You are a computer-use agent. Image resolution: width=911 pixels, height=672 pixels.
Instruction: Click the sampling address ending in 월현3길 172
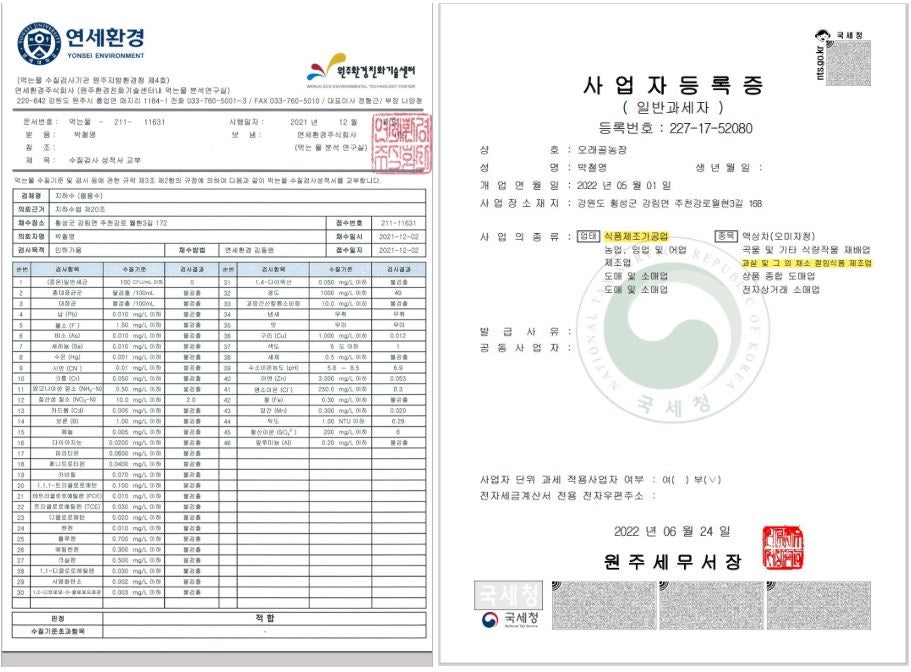pyautogui.click(x=111, y=223)
